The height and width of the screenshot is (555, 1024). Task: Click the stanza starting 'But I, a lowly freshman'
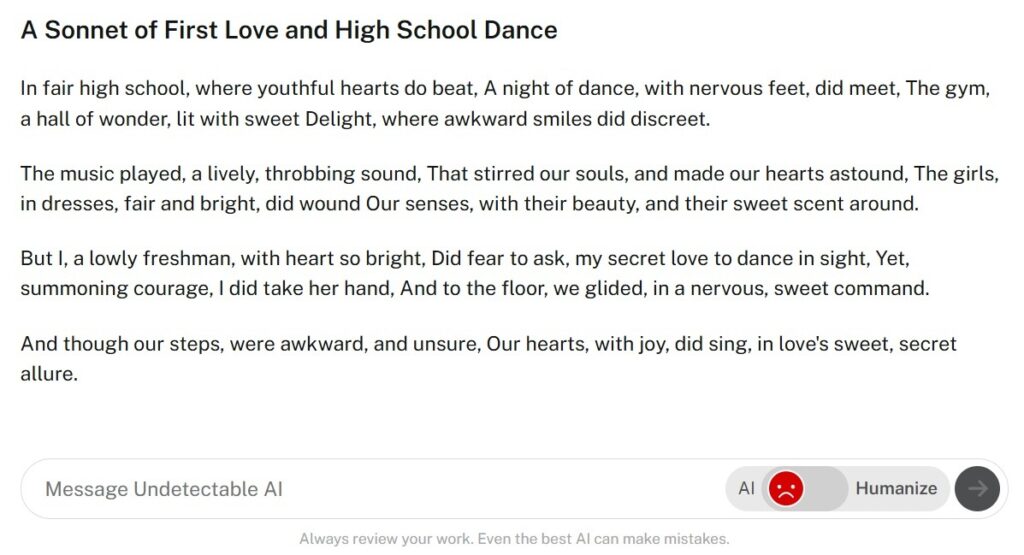pos(474,273)
